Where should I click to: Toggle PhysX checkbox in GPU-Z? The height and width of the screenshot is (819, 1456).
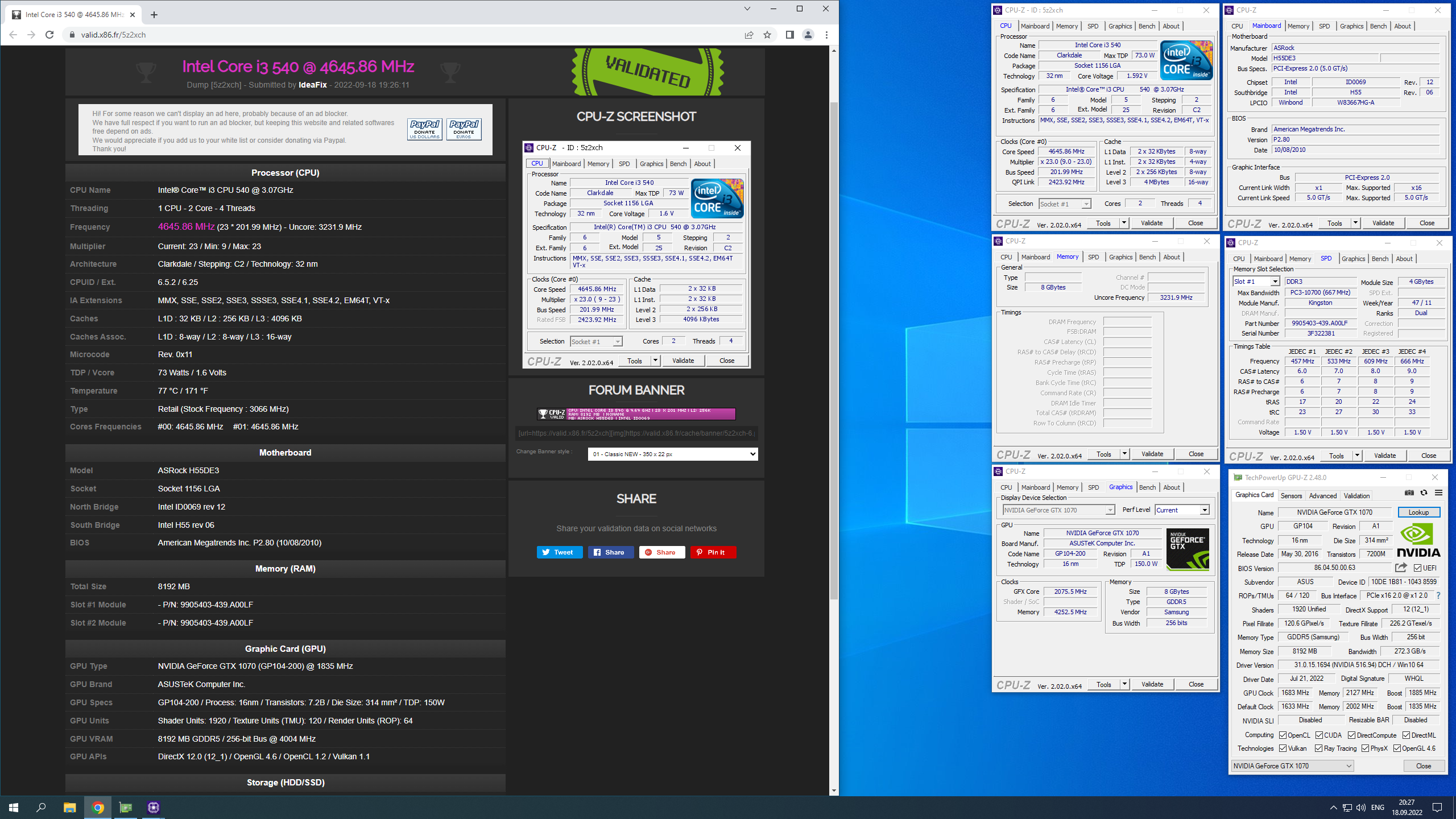point(1366,748)
